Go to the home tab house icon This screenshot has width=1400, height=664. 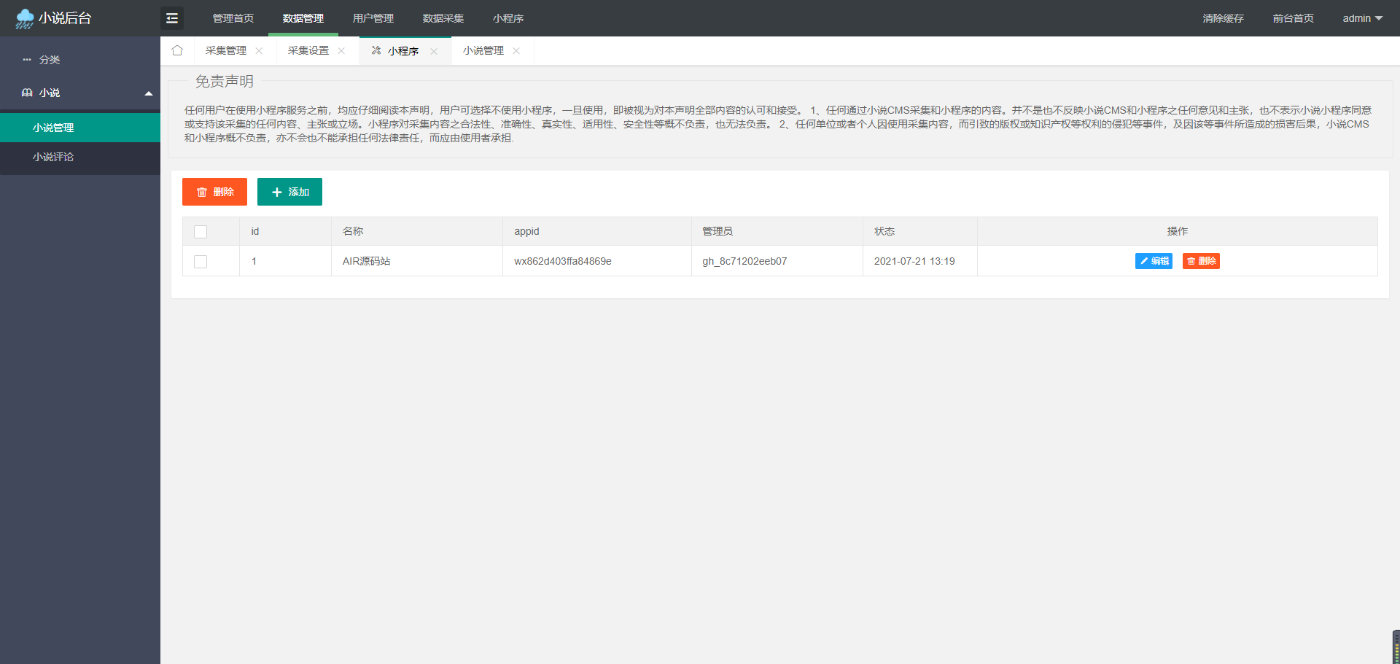177,50
